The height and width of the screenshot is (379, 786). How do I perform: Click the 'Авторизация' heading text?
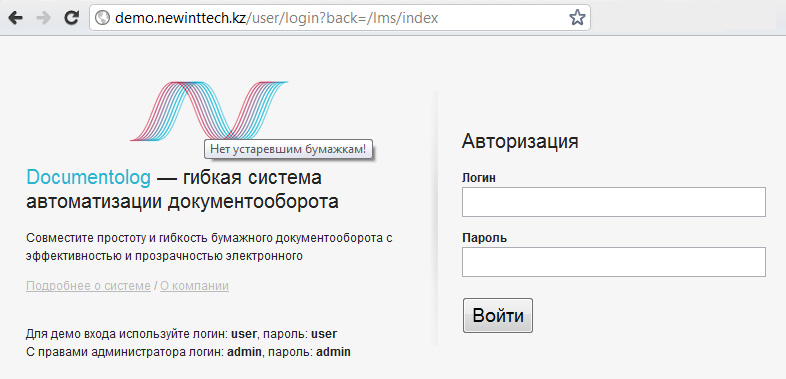[520, 141]
